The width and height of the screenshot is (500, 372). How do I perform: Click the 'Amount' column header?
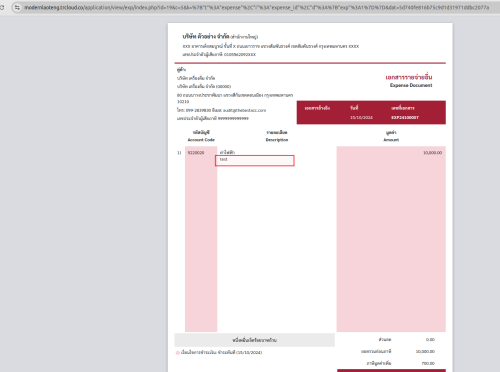point(391,140)
